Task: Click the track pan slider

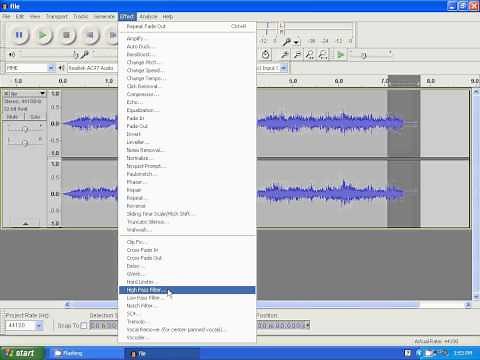Action: click(x=25, y=142)
